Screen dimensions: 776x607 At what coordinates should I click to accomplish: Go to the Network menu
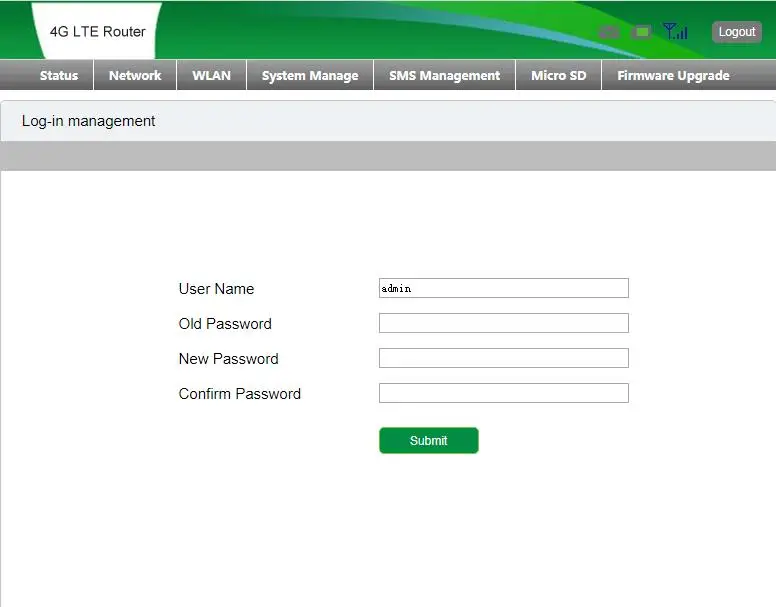point(135,76)
